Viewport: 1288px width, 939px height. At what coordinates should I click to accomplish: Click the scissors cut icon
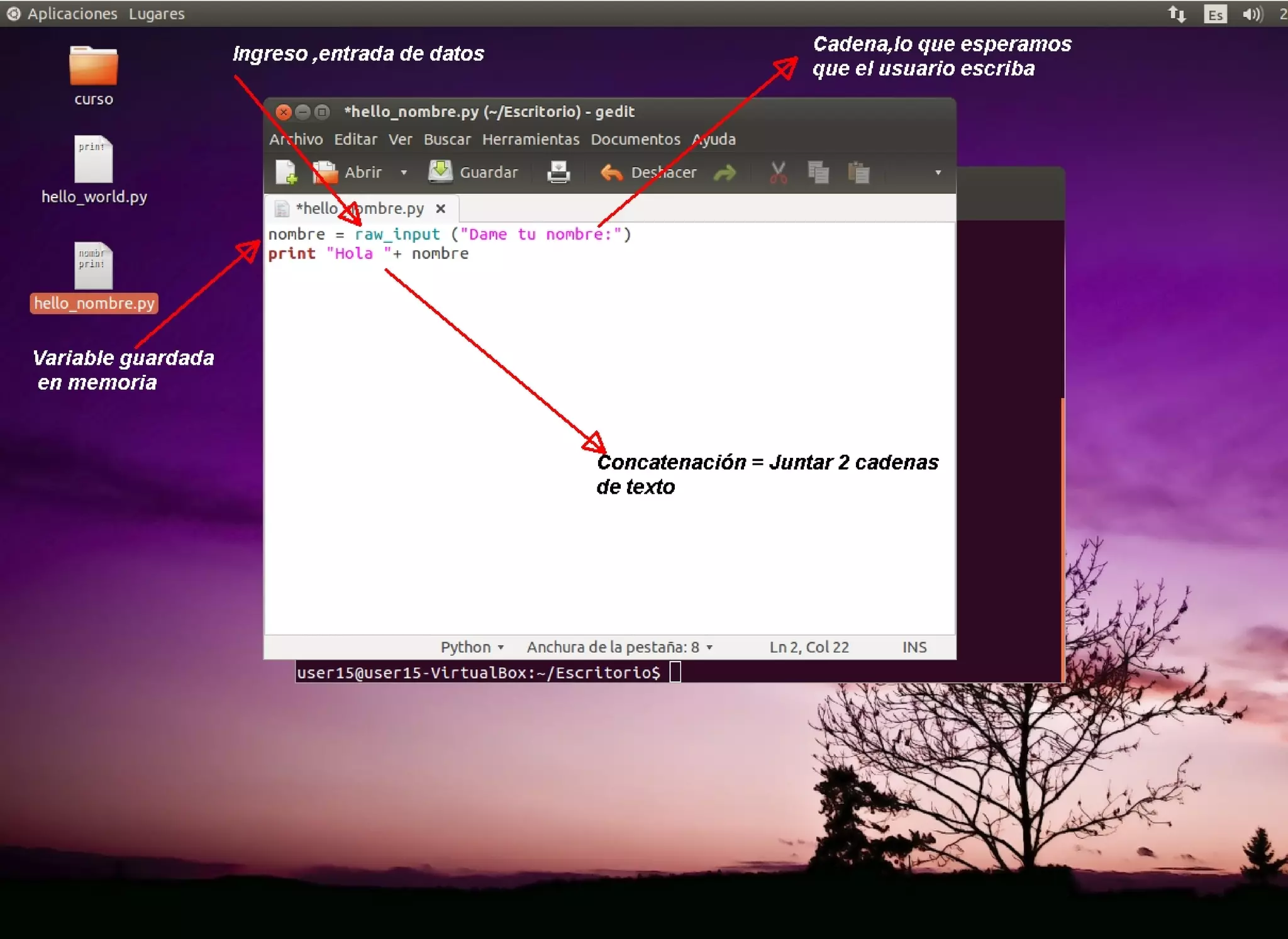[778, 172]
